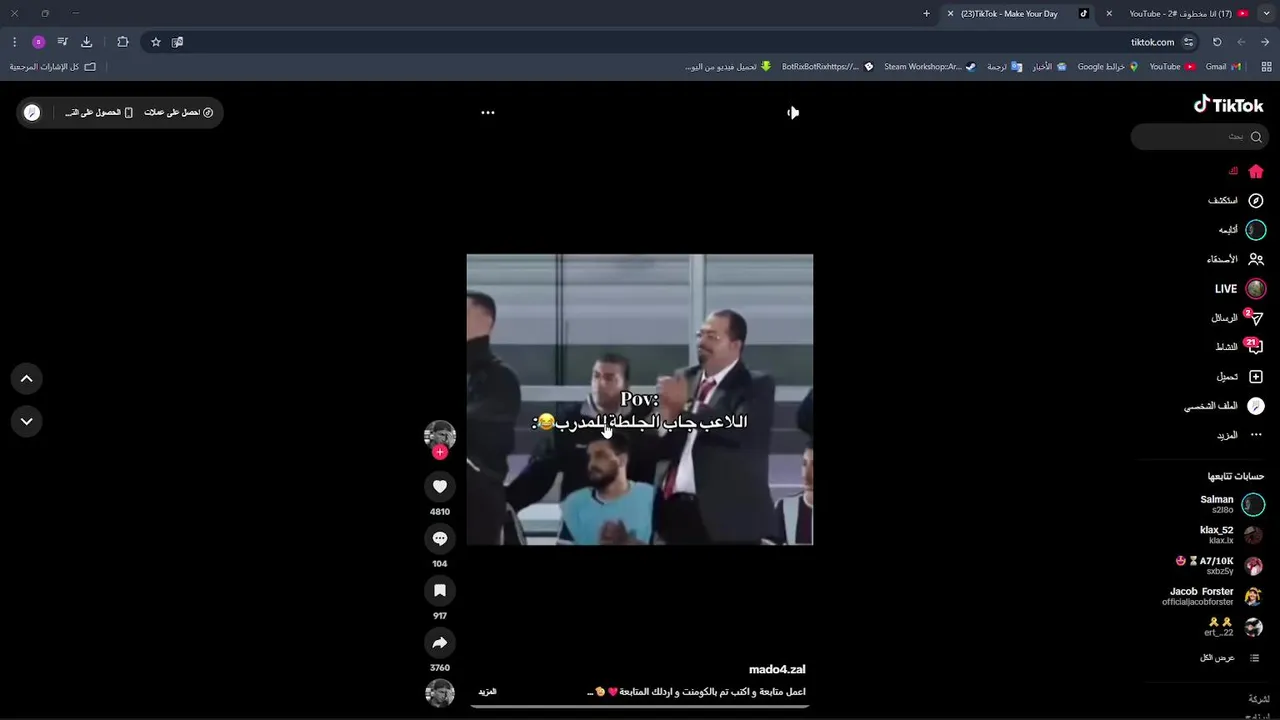Open the creator avatar beside the video

pyautogui.click(x=440, y=434)
